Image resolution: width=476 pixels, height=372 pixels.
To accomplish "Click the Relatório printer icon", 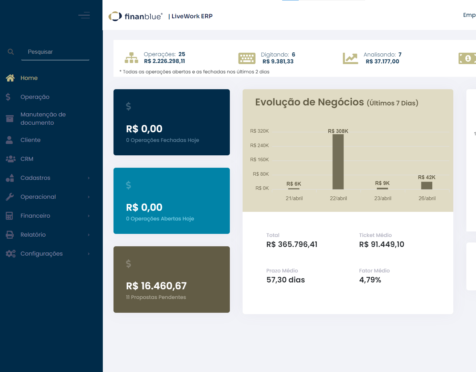I will (x=10, y=235).
